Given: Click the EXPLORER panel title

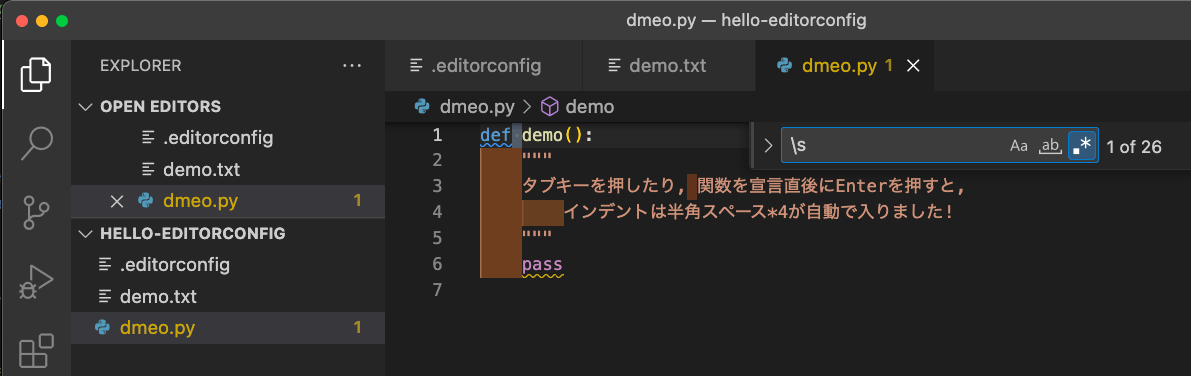Looking at the screenshot, I should 141,66.
